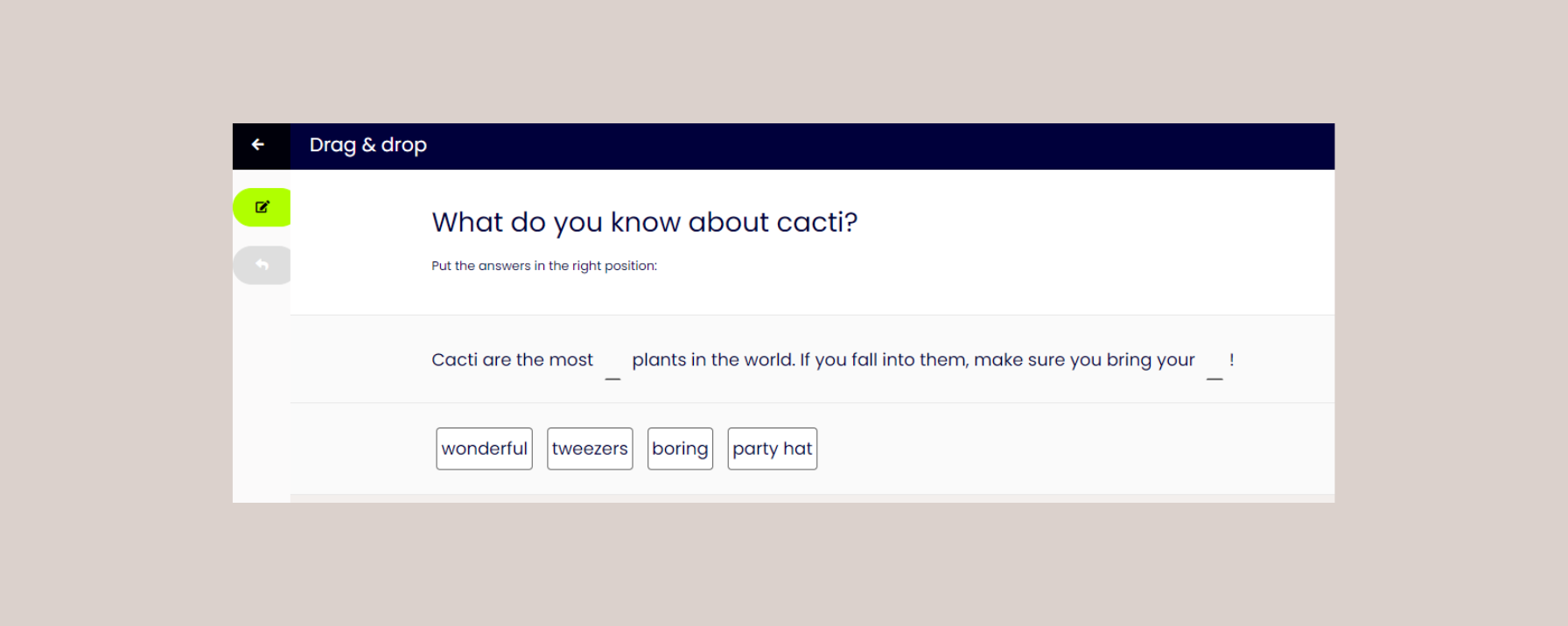
Task: Click the word 'Cacti' starting the sentence
Action: (x=454, y=359)
